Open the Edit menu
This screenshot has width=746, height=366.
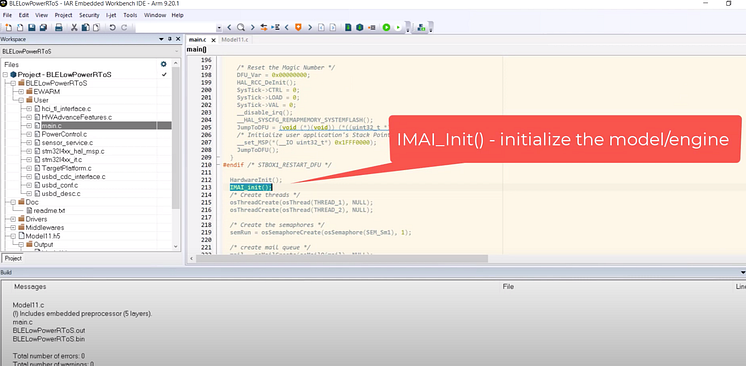(x=24, y=15)
